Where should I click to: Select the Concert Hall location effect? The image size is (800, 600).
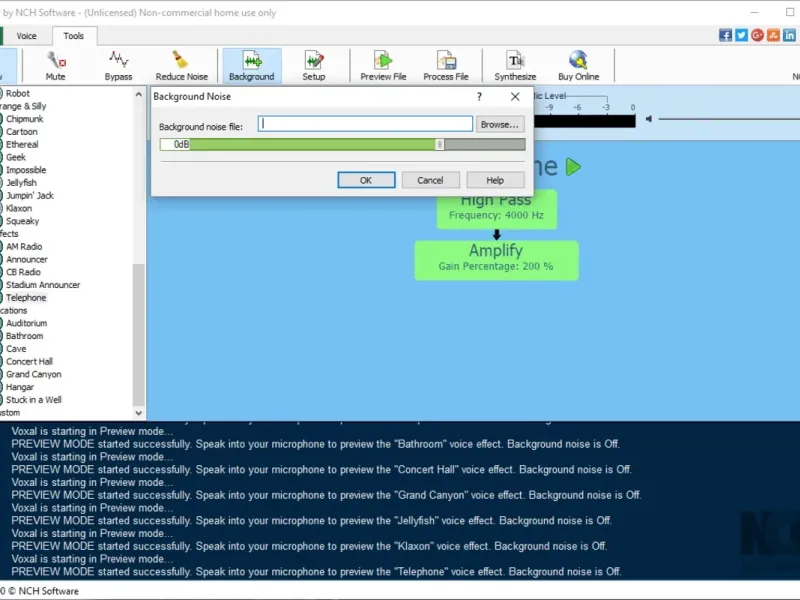click(29, 361)
